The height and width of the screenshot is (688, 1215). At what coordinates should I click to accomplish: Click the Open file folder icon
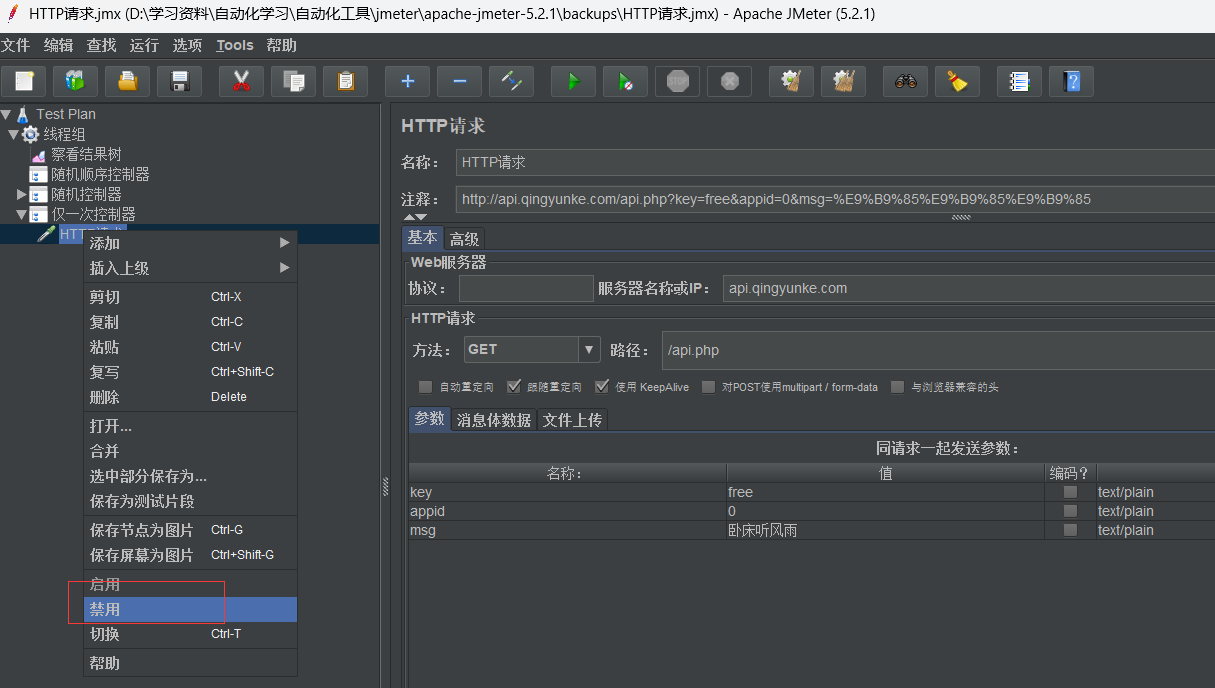127,81
